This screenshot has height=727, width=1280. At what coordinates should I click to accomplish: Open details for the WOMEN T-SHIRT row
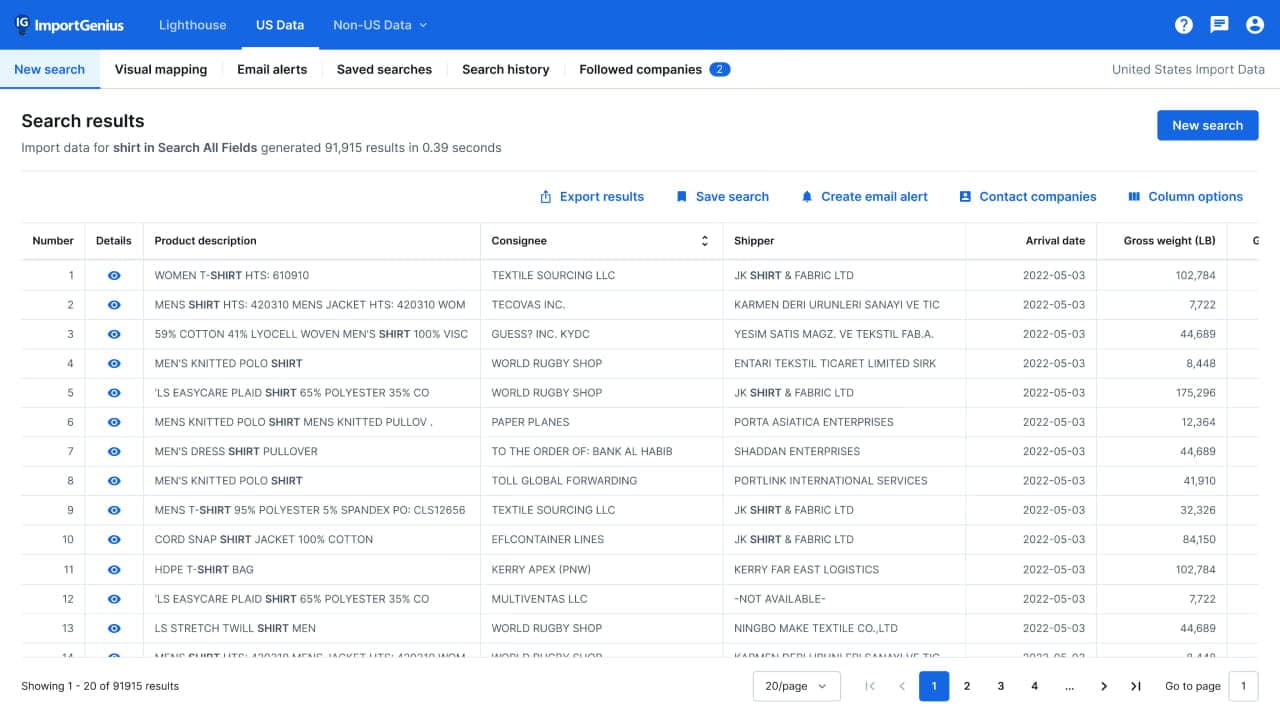(113, 275)
